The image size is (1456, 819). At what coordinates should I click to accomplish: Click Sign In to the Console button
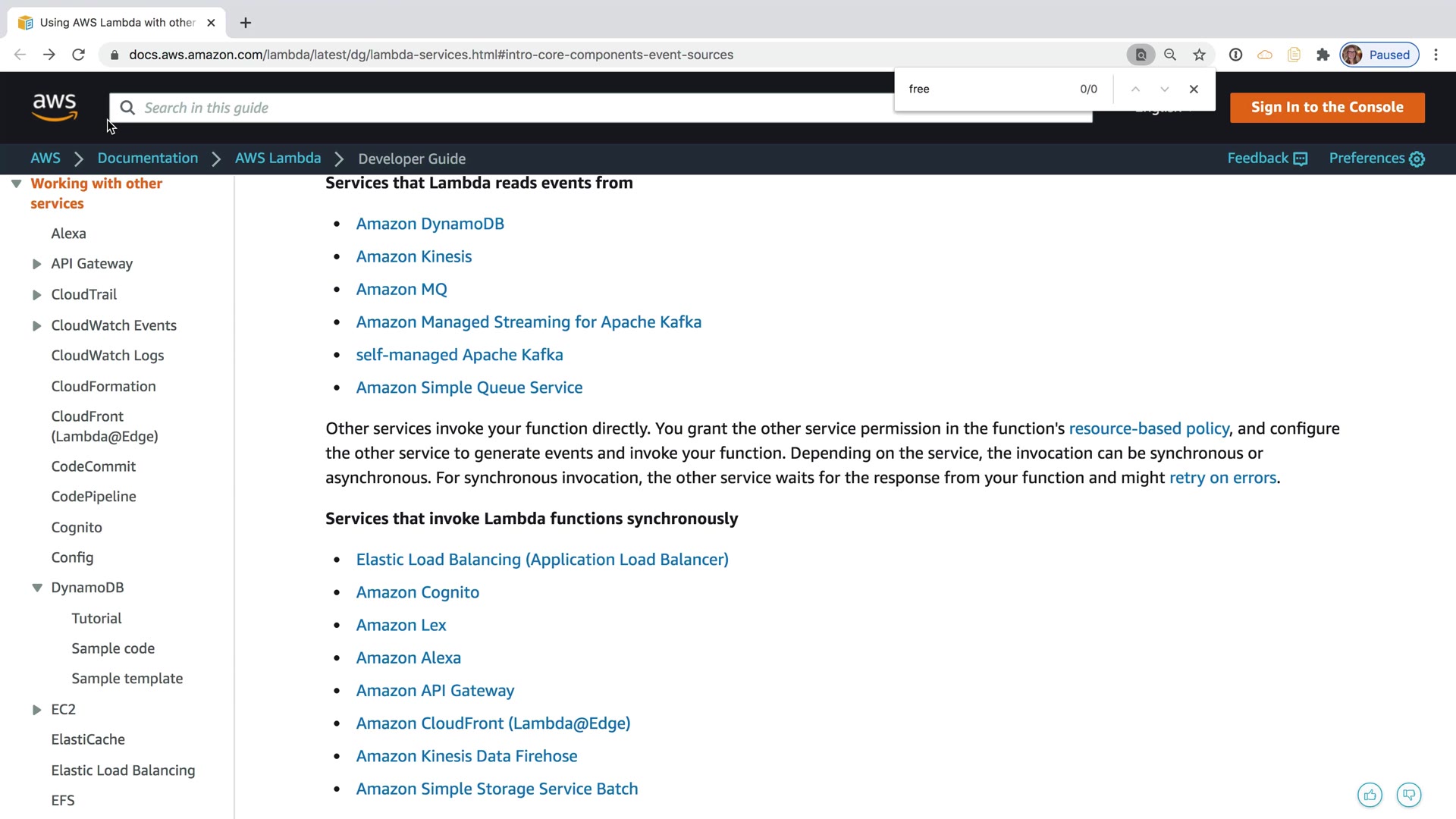pyautogui.click(x=1326, y=108)
